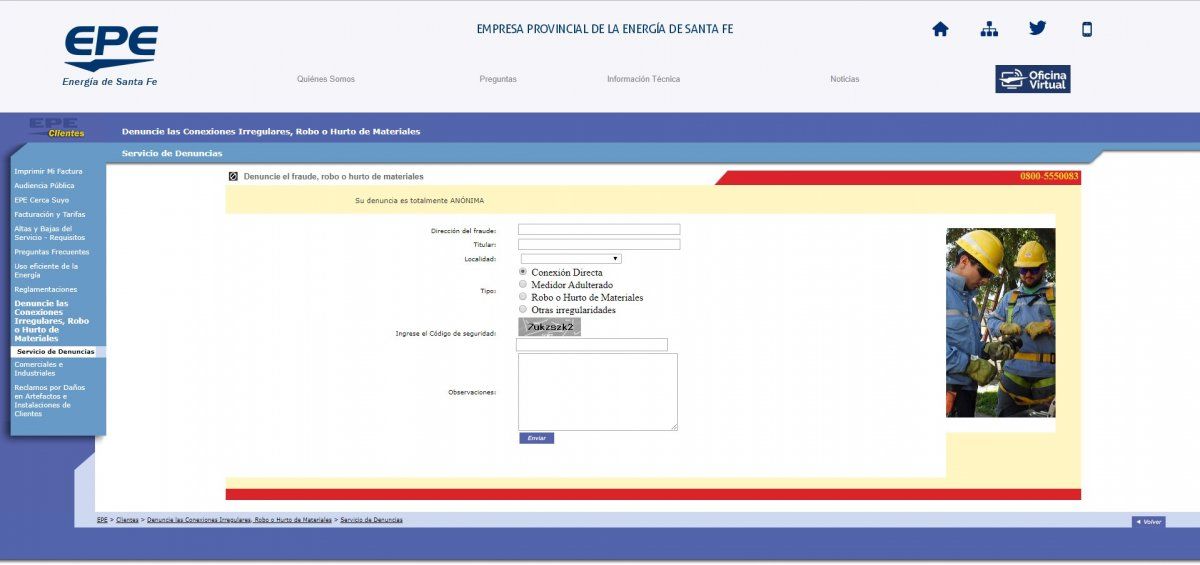Select the Conexión Directa radio option
The width and height of the screenshot is (1200, 565).
[523, 272]
